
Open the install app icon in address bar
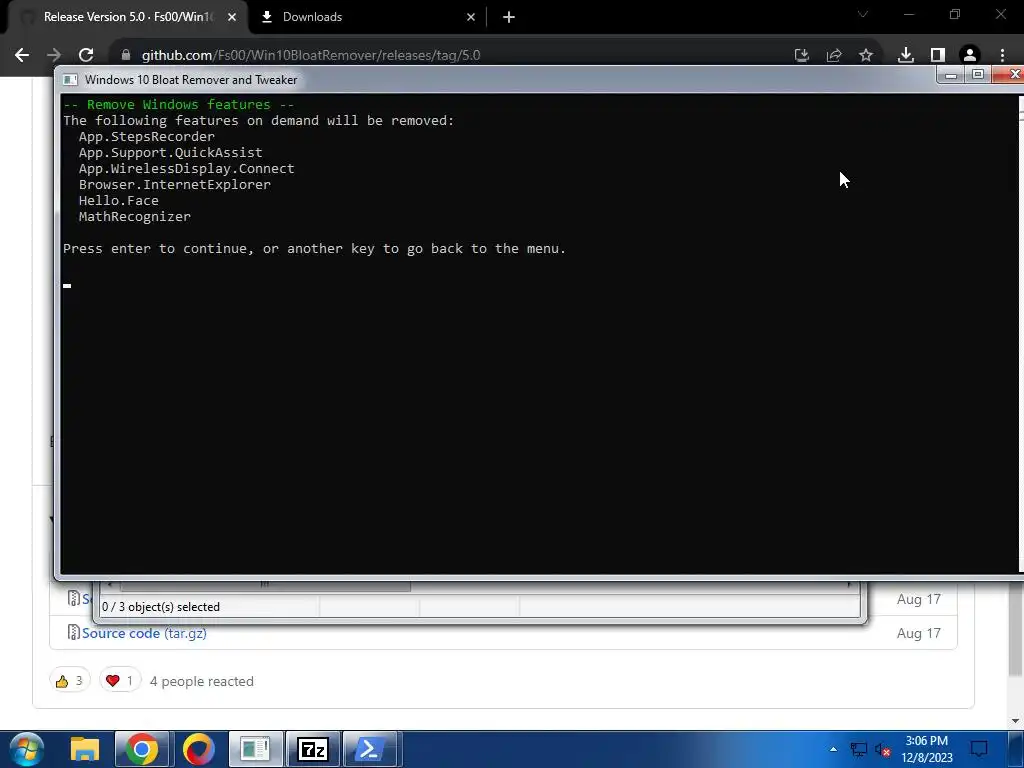801,56
